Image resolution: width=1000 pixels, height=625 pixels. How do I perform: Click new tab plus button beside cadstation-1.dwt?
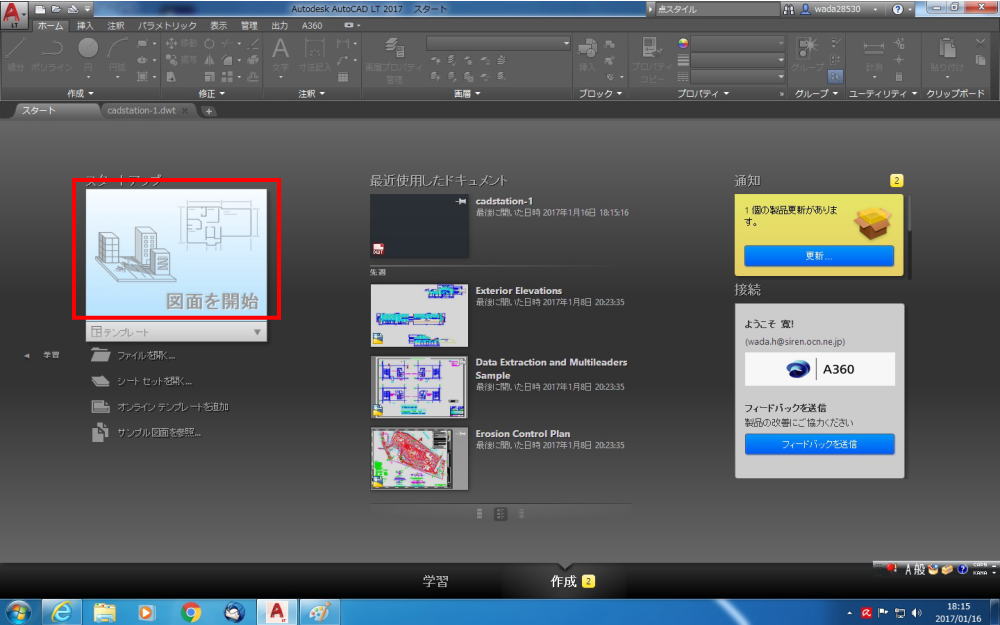(x=209, y=111)
